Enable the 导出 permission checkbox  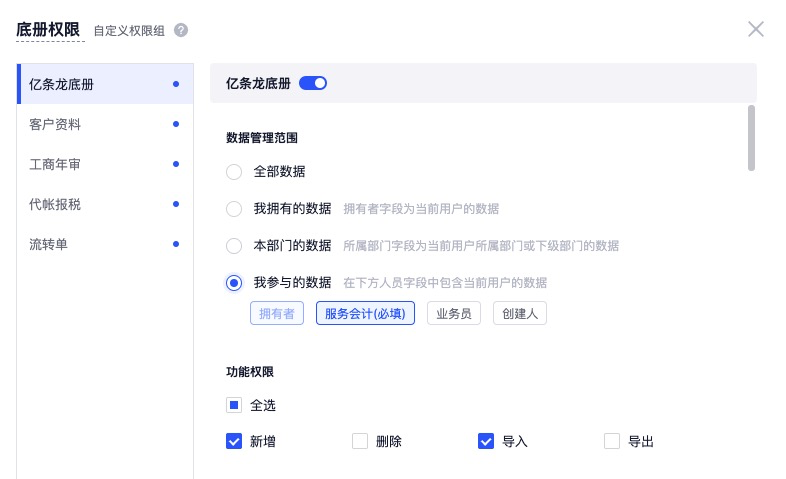tap(612, 441)
